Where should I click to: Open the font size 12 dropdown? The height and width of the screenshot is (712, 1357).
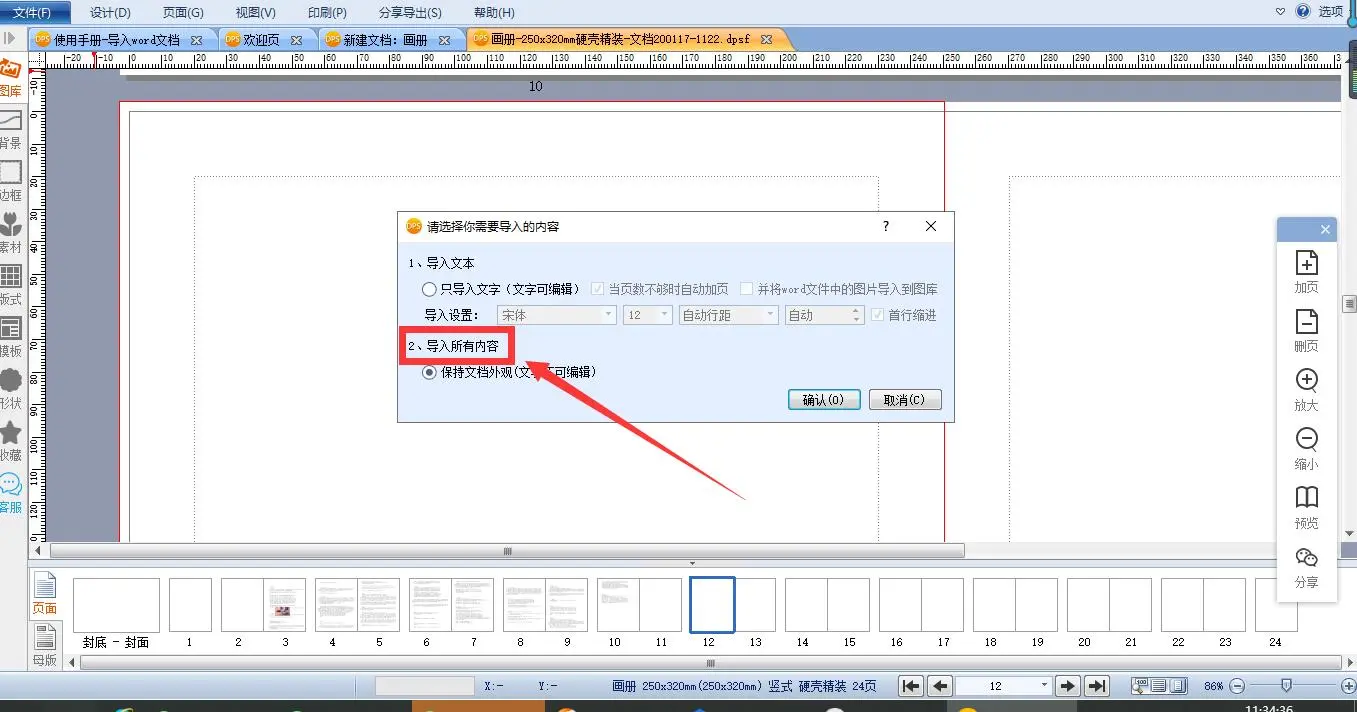pyautogui.click(x=648, y=315)
